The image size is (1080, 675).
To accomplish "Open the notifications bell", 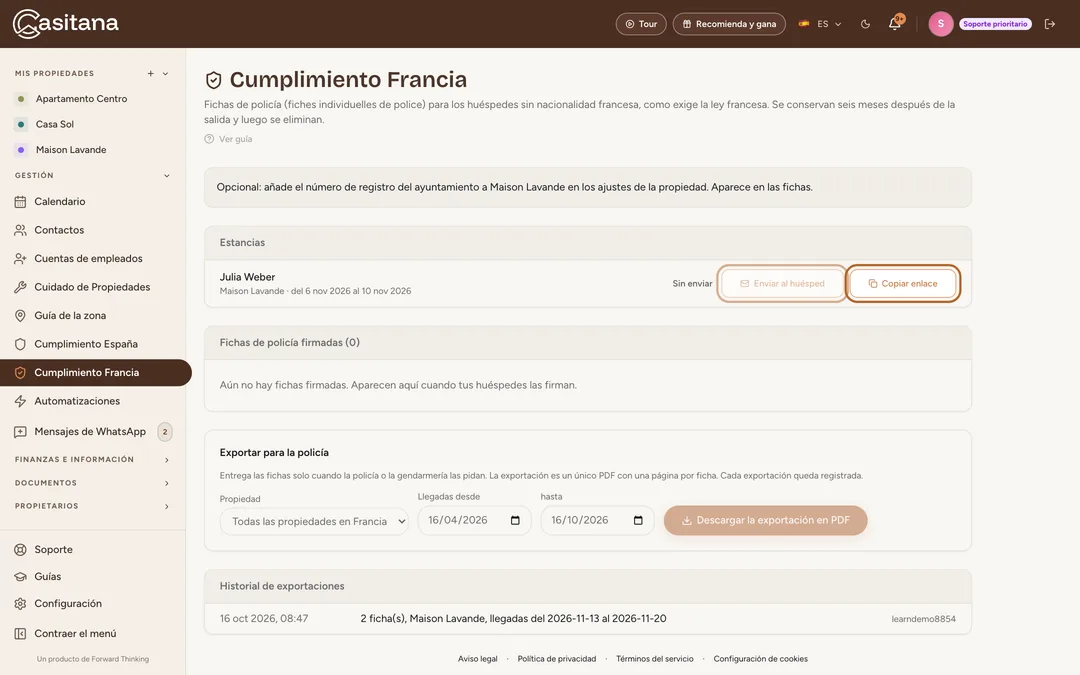I will (x=895, y=23).
